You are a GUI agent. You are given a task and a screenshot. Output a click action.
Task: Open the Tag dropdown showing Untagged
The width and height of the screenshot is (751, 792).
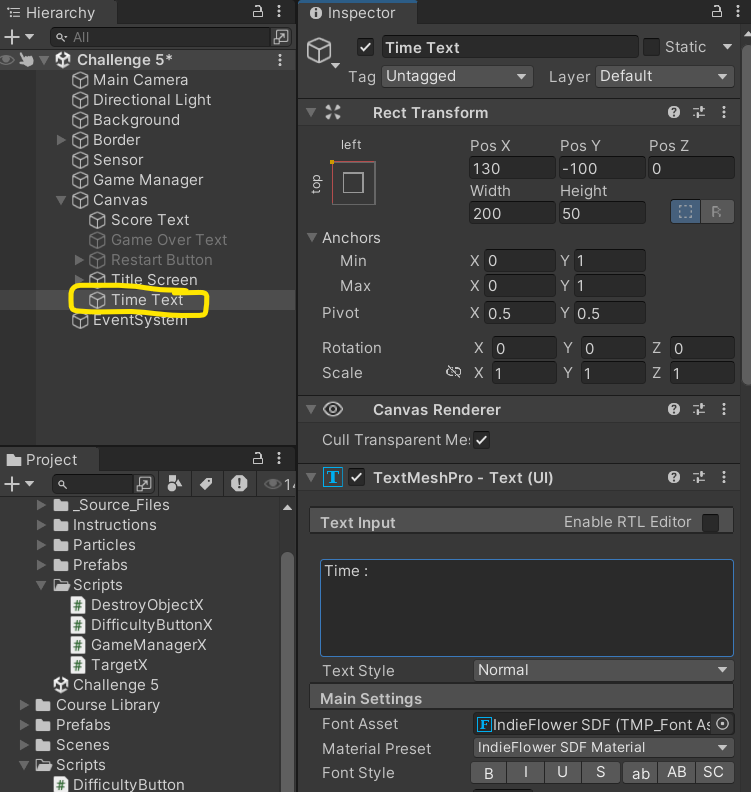click(x=457, y=76)
